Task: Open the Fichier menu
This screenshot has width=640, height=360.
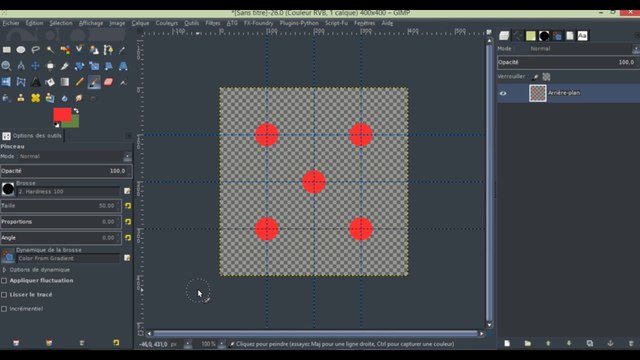Action: coord(11,23)
